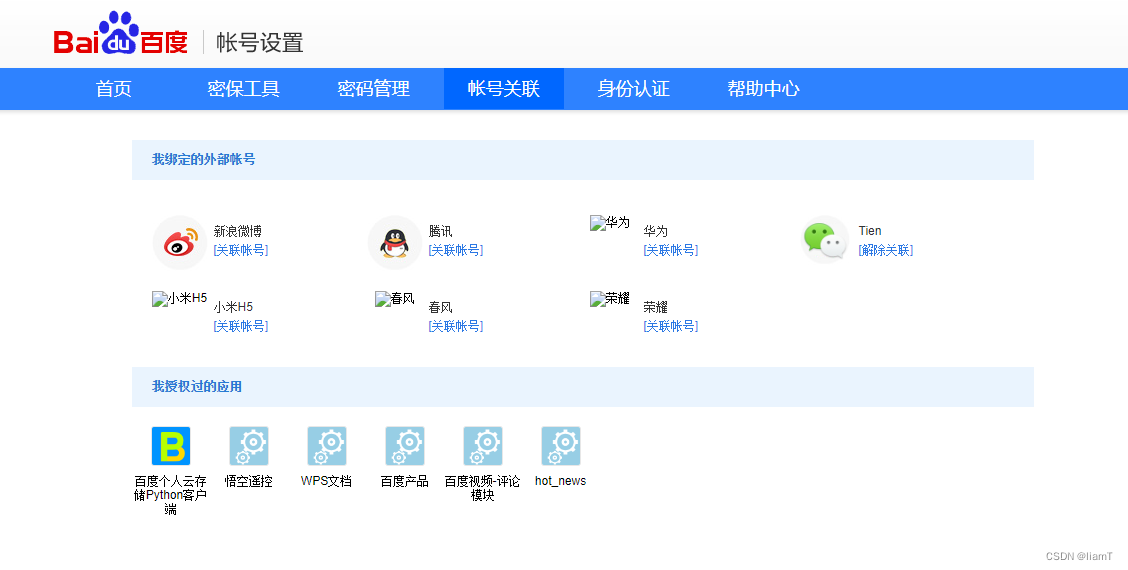Screen dimensions: 1128x570
Task: Click 关联帐号 link under 小米H5
Action: pyautogui.click(x=241, y=326)
